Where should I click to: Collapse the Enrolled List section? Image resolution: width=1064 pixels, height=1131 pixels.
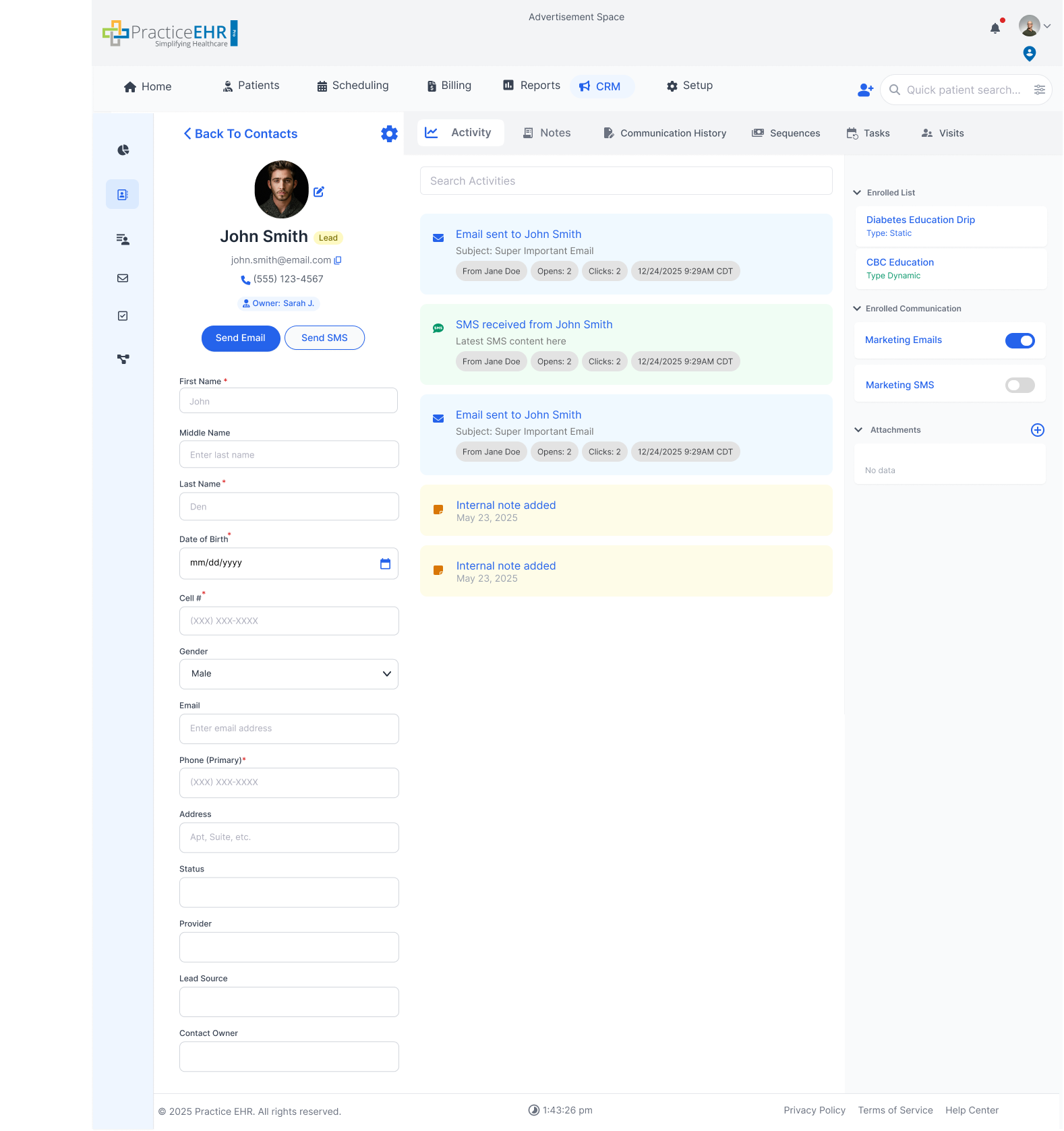[x=857, y=193]
